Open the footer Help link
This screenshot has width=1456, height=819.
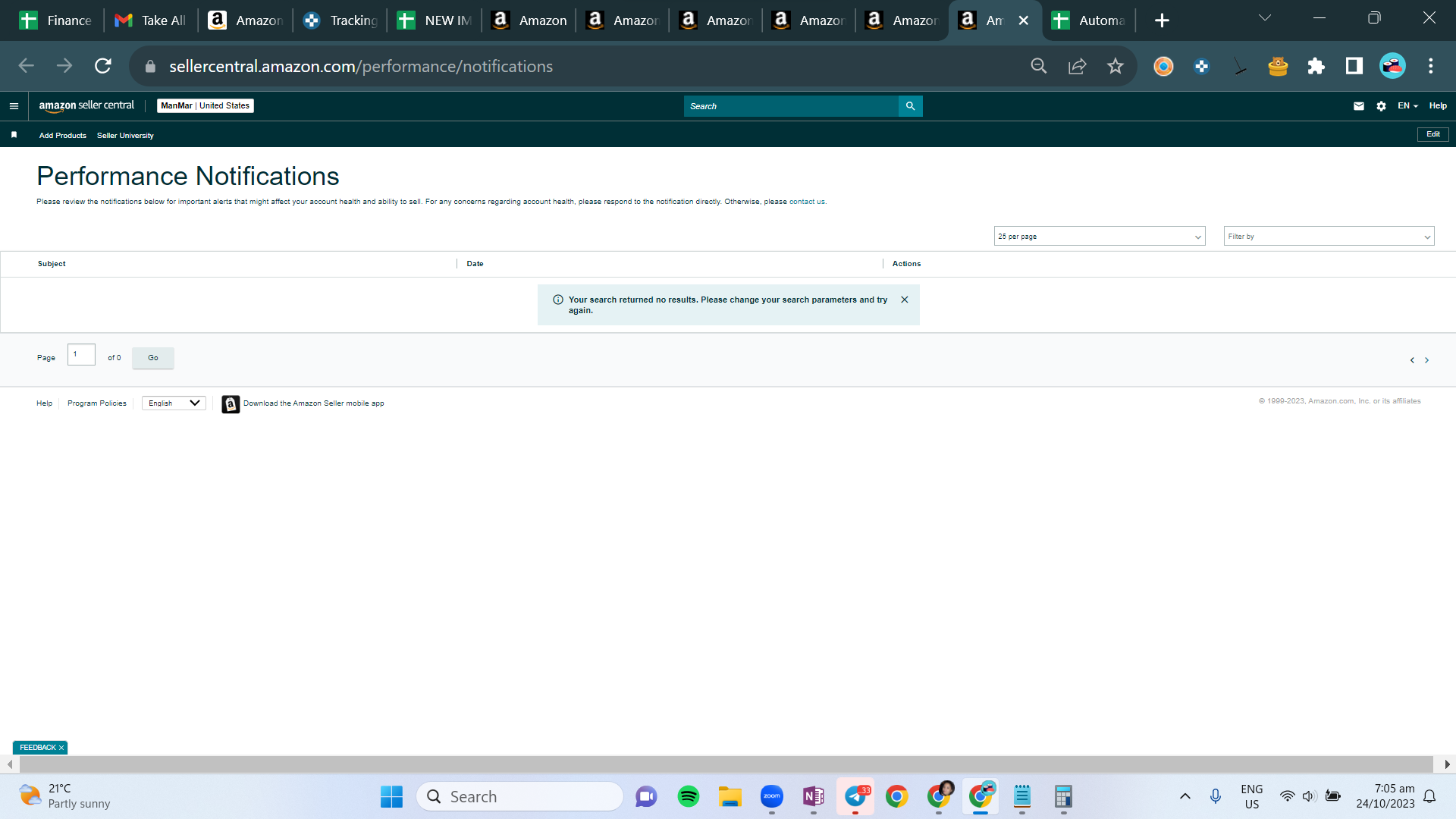coord(45,403)
